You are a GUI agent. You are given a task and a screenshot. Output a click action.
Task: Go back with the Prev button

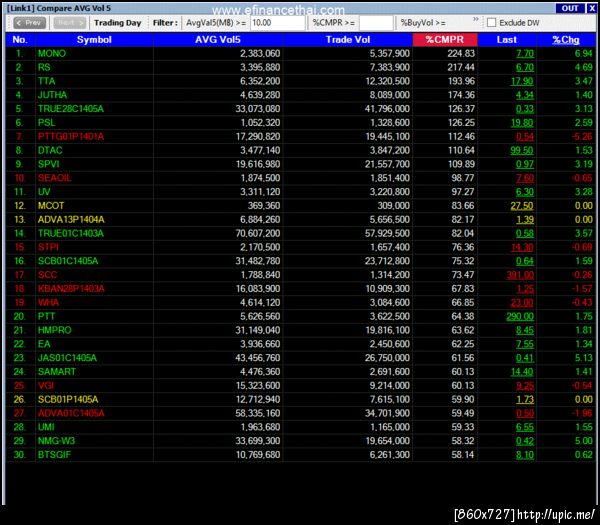29,23
